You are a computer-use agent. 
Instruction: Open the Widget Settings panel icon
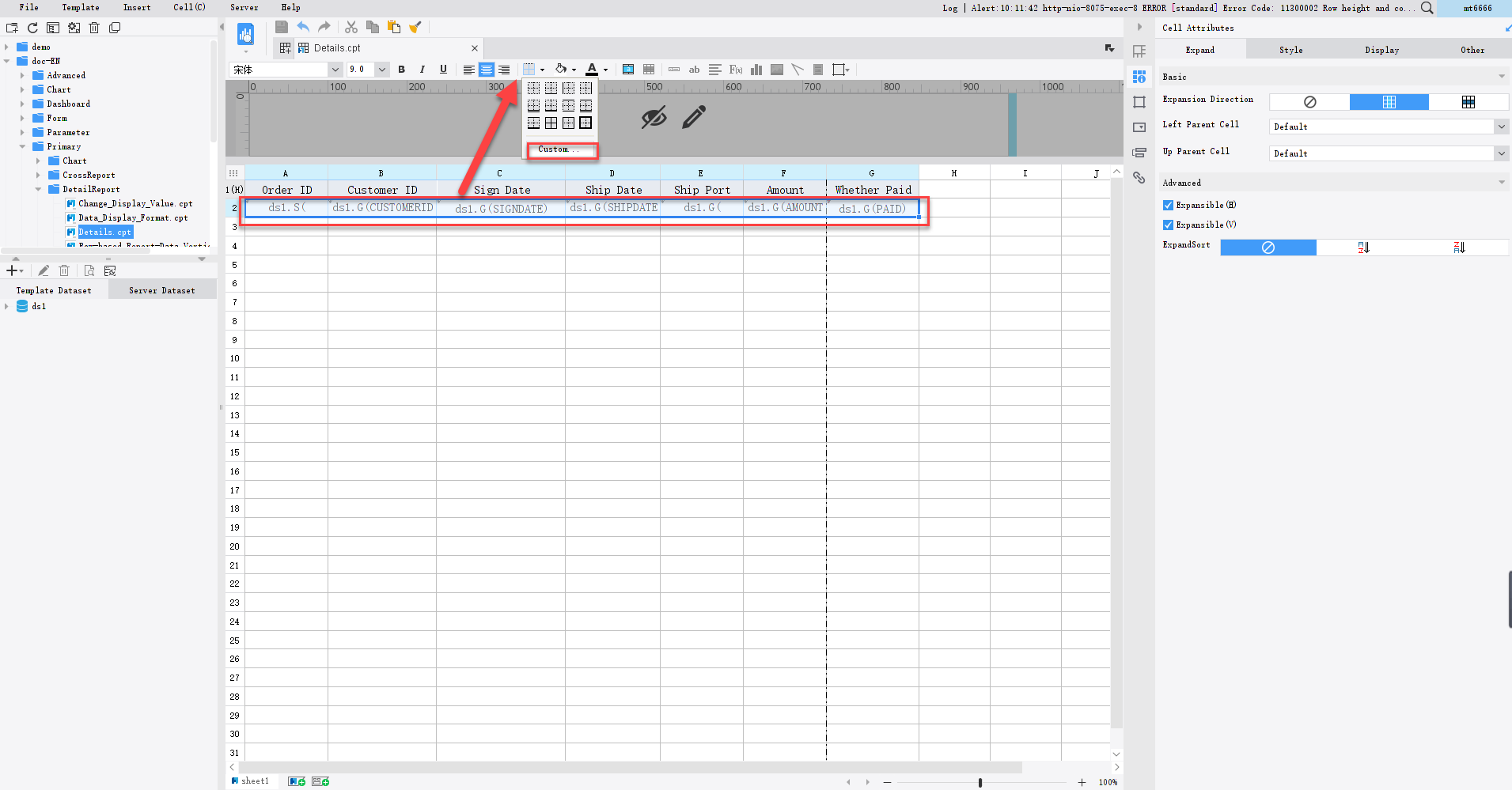pyautogui.click(x=1139, y=127)
